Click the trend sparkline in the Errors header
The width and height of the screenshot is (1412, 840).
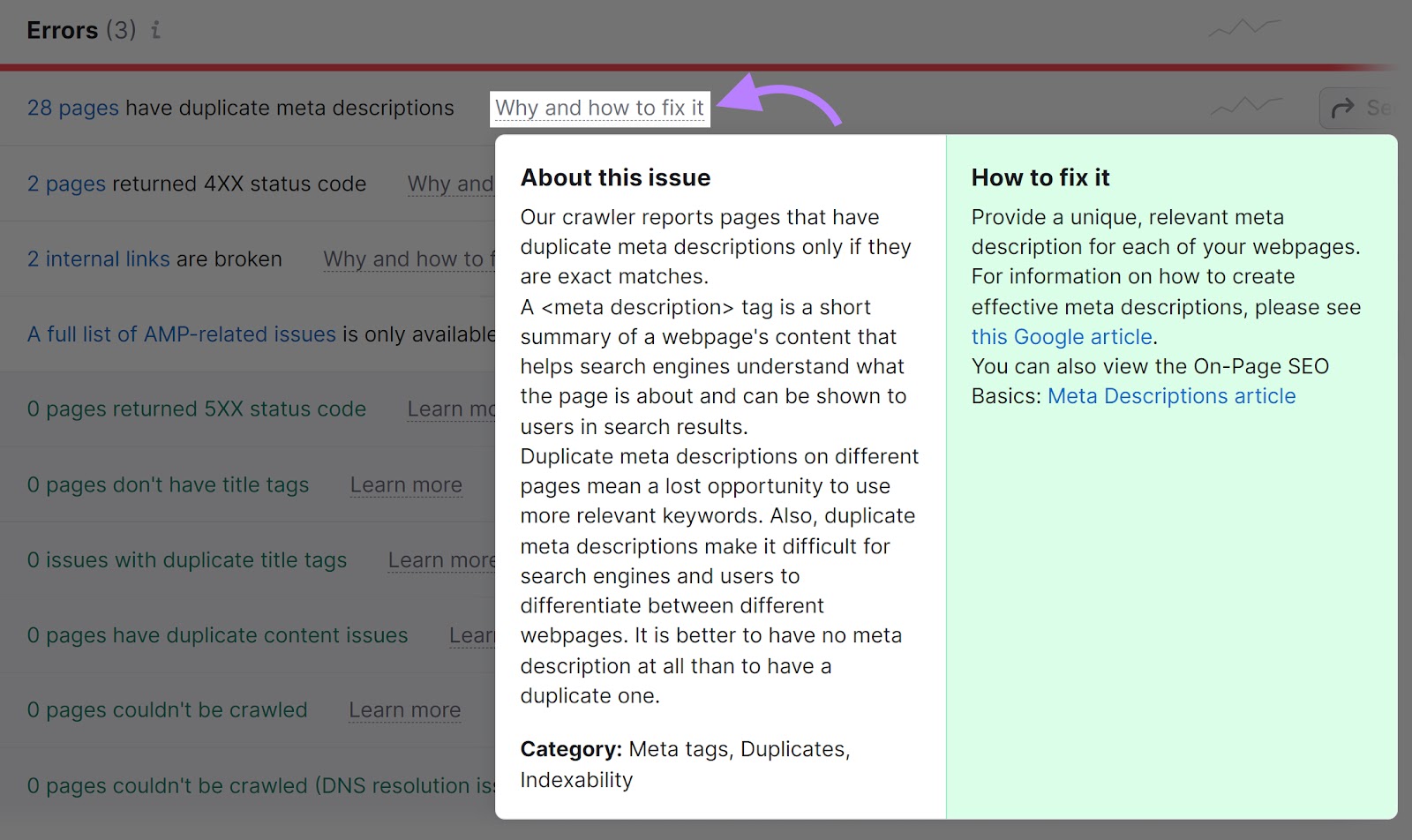point(1244,28)
